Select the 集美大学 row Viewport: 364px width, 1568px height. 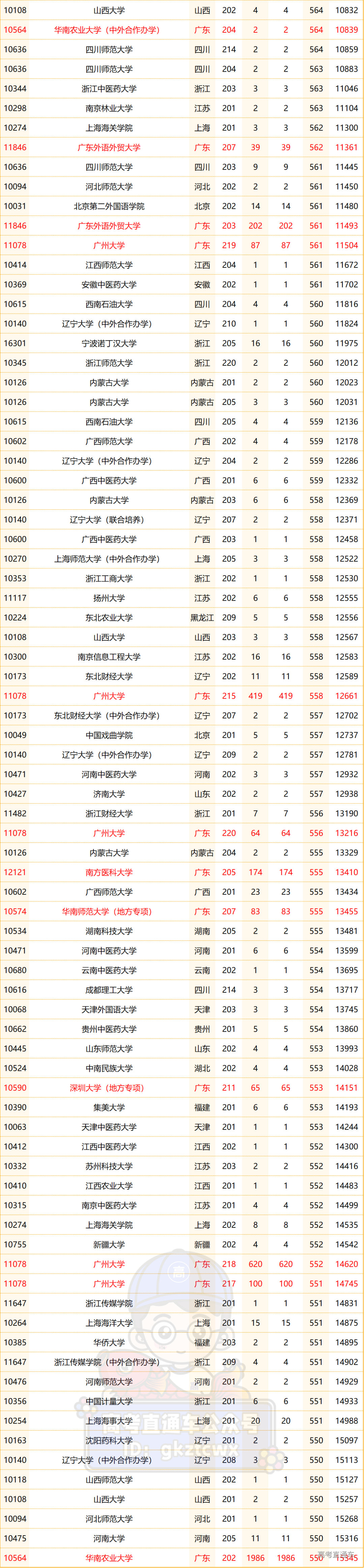point(109,1107)
